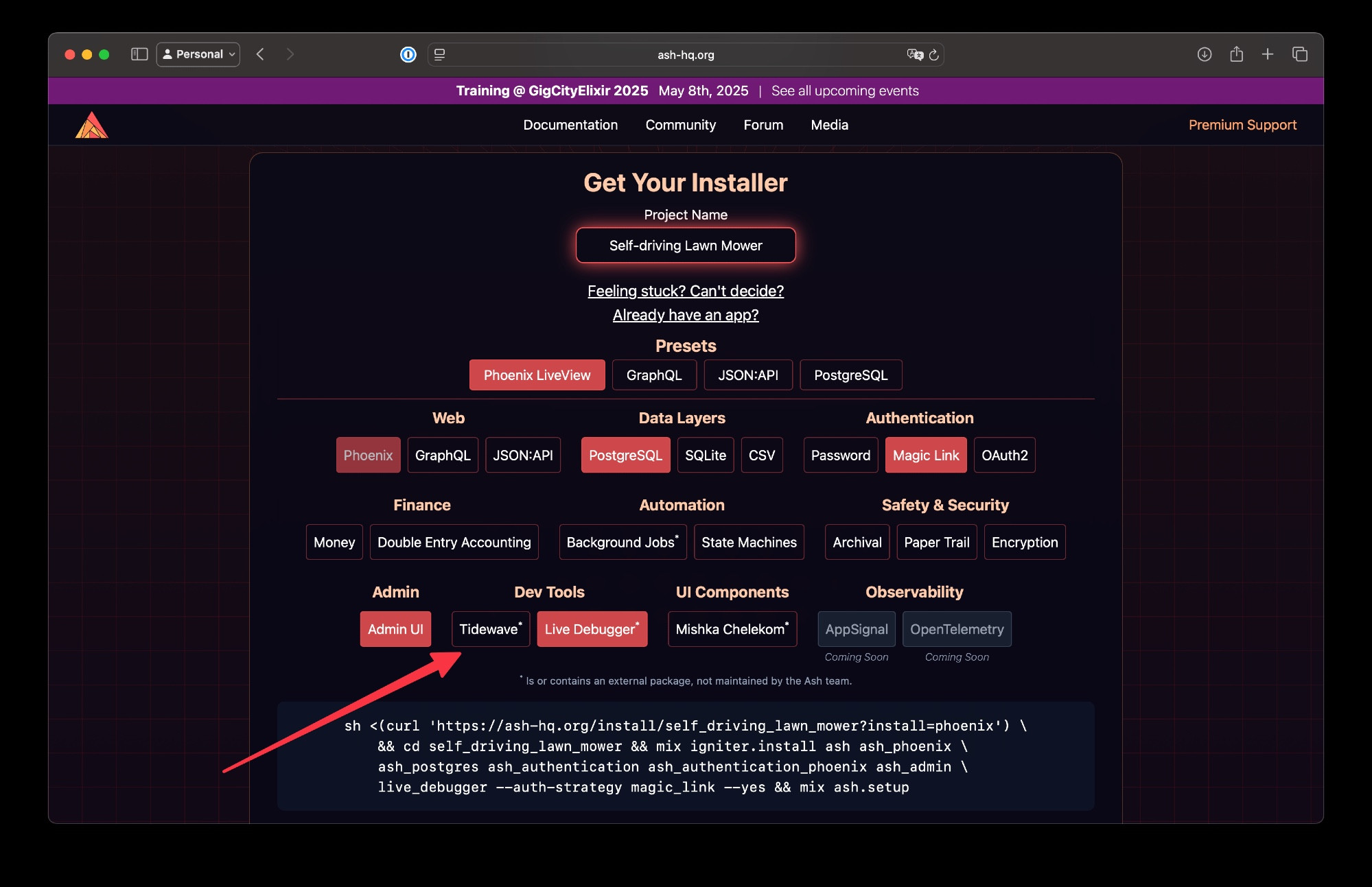The height and width of the screenshot is (887, 1372).
Task: Select the GraphQL preset button
Action: pos(654,375)
